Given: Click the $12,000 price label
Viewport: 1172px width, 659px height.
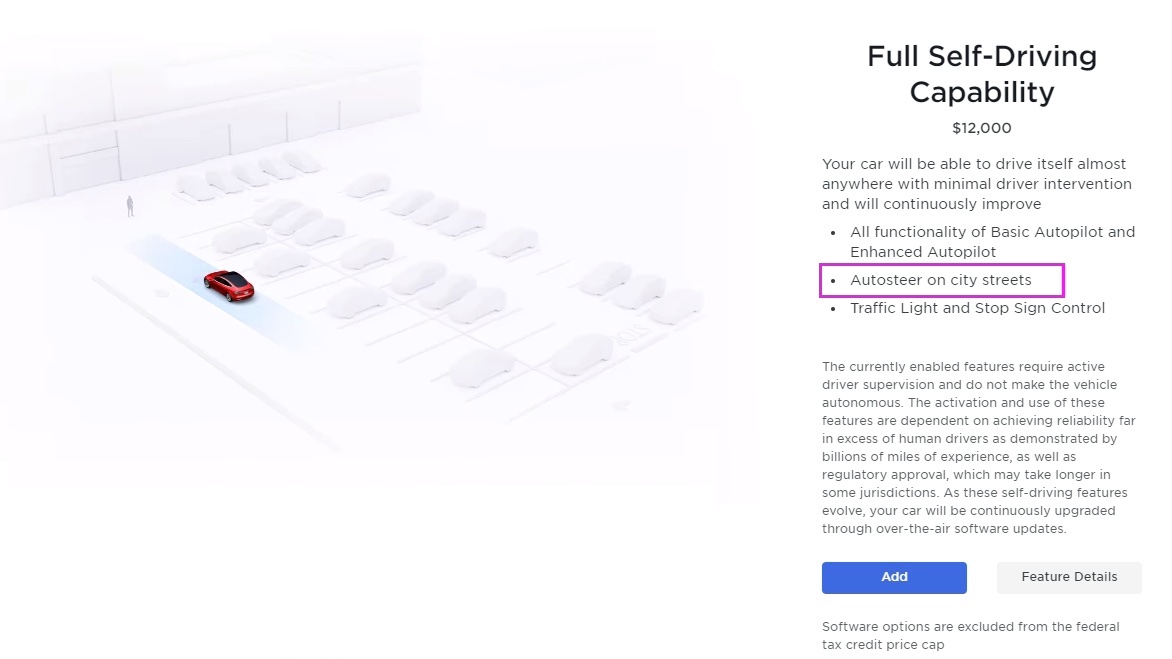Looking at the screenshot, I should click(x=981, y=128).
